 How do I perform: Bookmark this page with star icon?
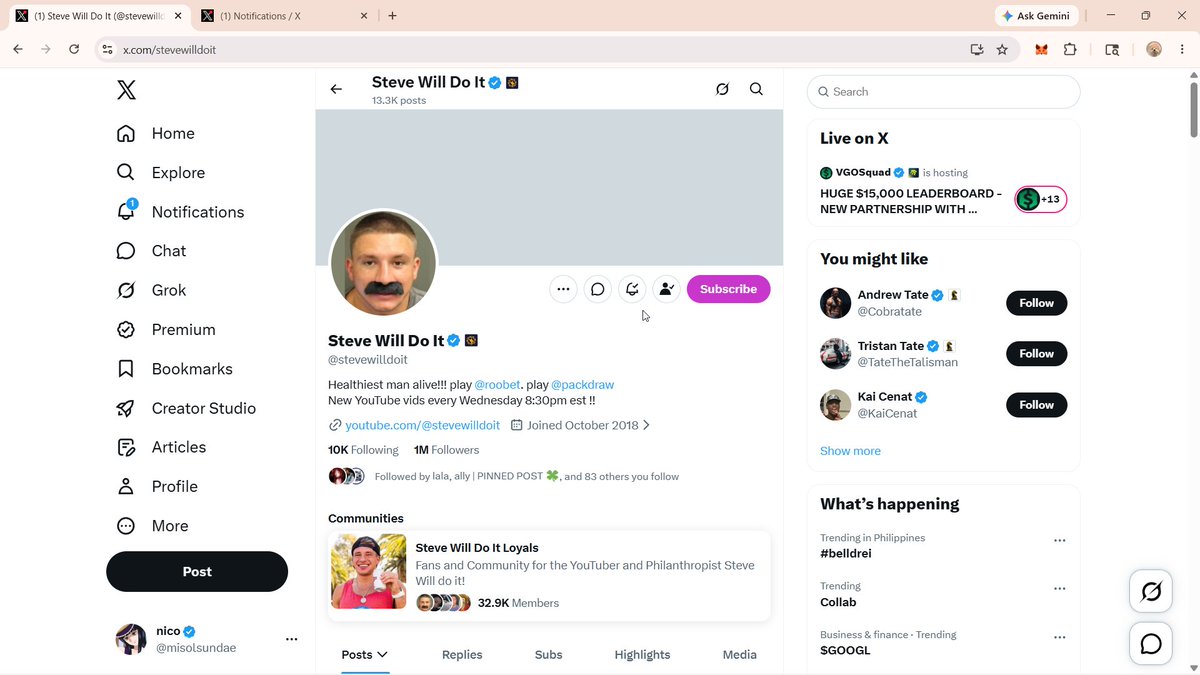[x=1002, y=49]
